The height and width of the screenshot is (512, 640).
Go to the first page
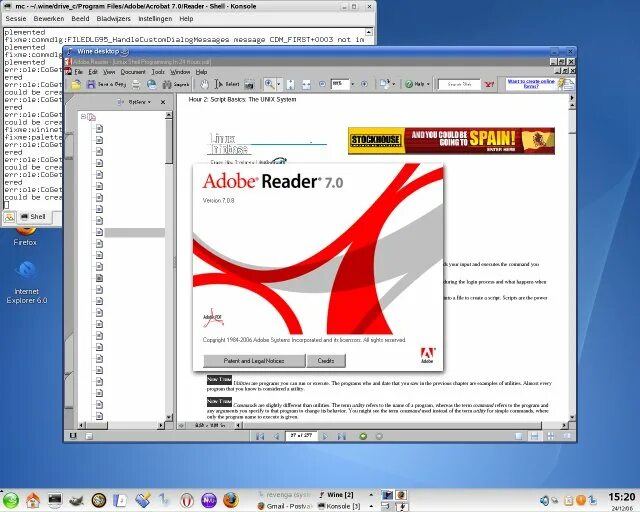[x=260, y=436]
